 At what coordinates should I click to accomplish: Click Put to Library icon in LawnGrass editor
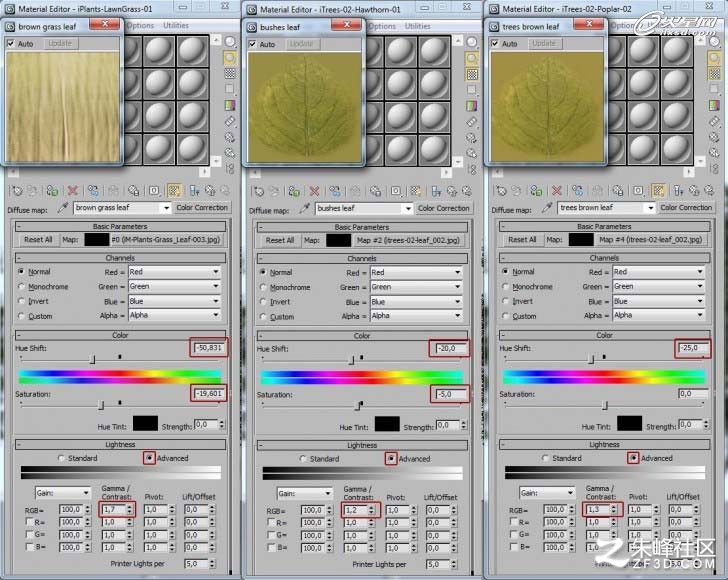pyautogui.click(x=134, y=190)
